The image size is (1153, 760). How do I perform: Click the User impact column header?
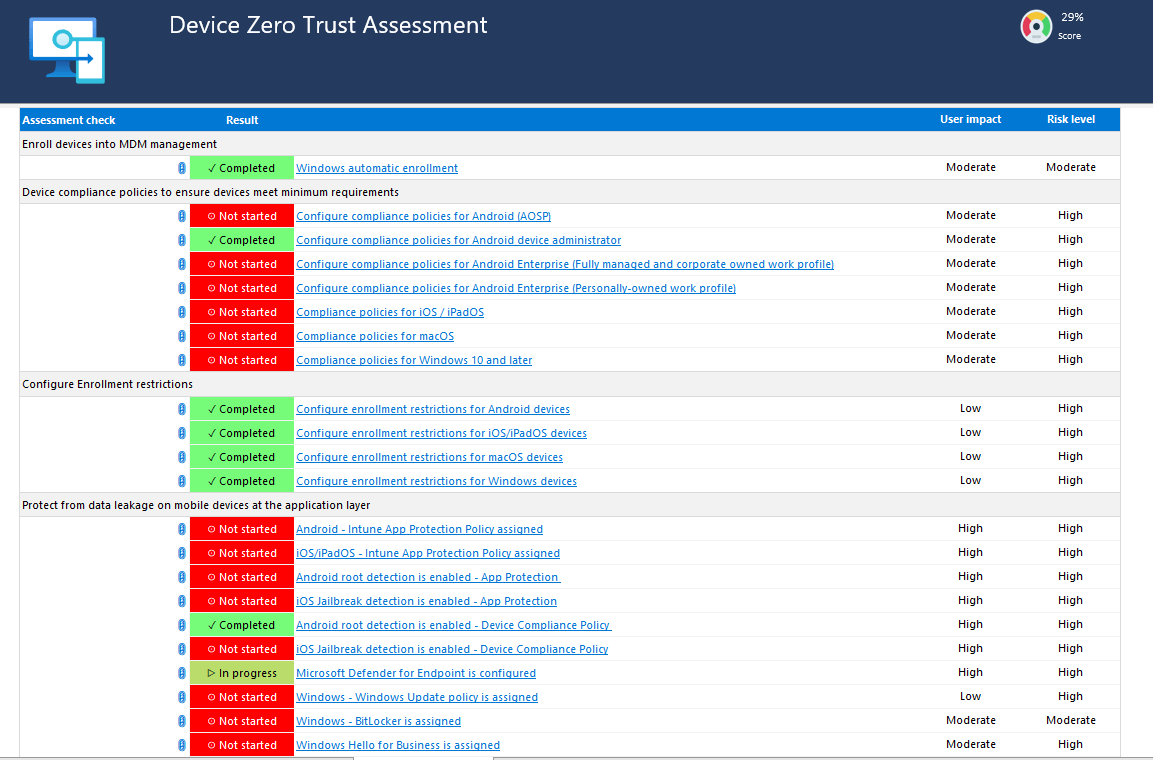[x=971, y=119]
